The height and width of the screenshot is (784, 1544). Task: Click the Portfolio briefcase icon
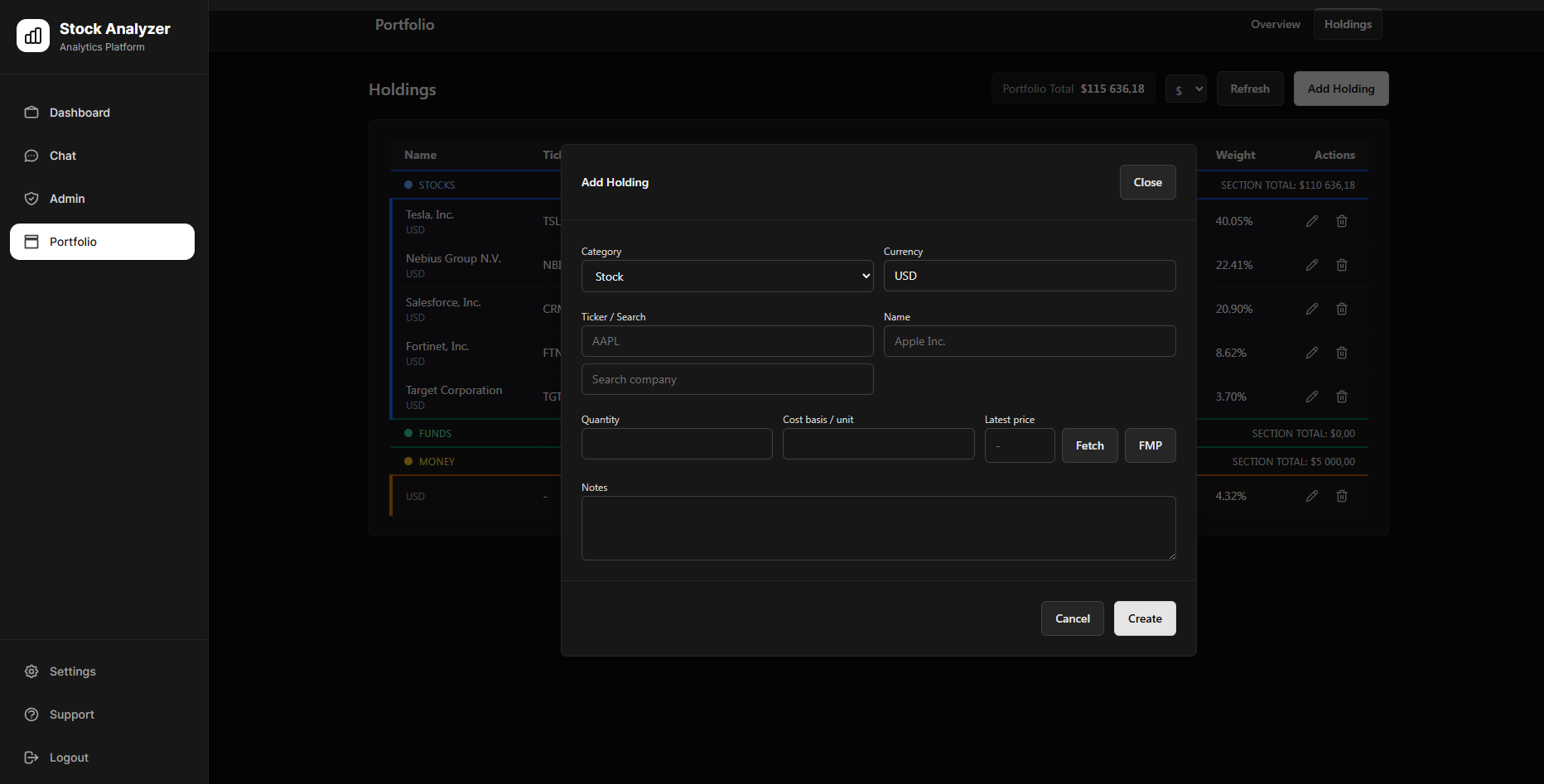[x=31, y=241]
